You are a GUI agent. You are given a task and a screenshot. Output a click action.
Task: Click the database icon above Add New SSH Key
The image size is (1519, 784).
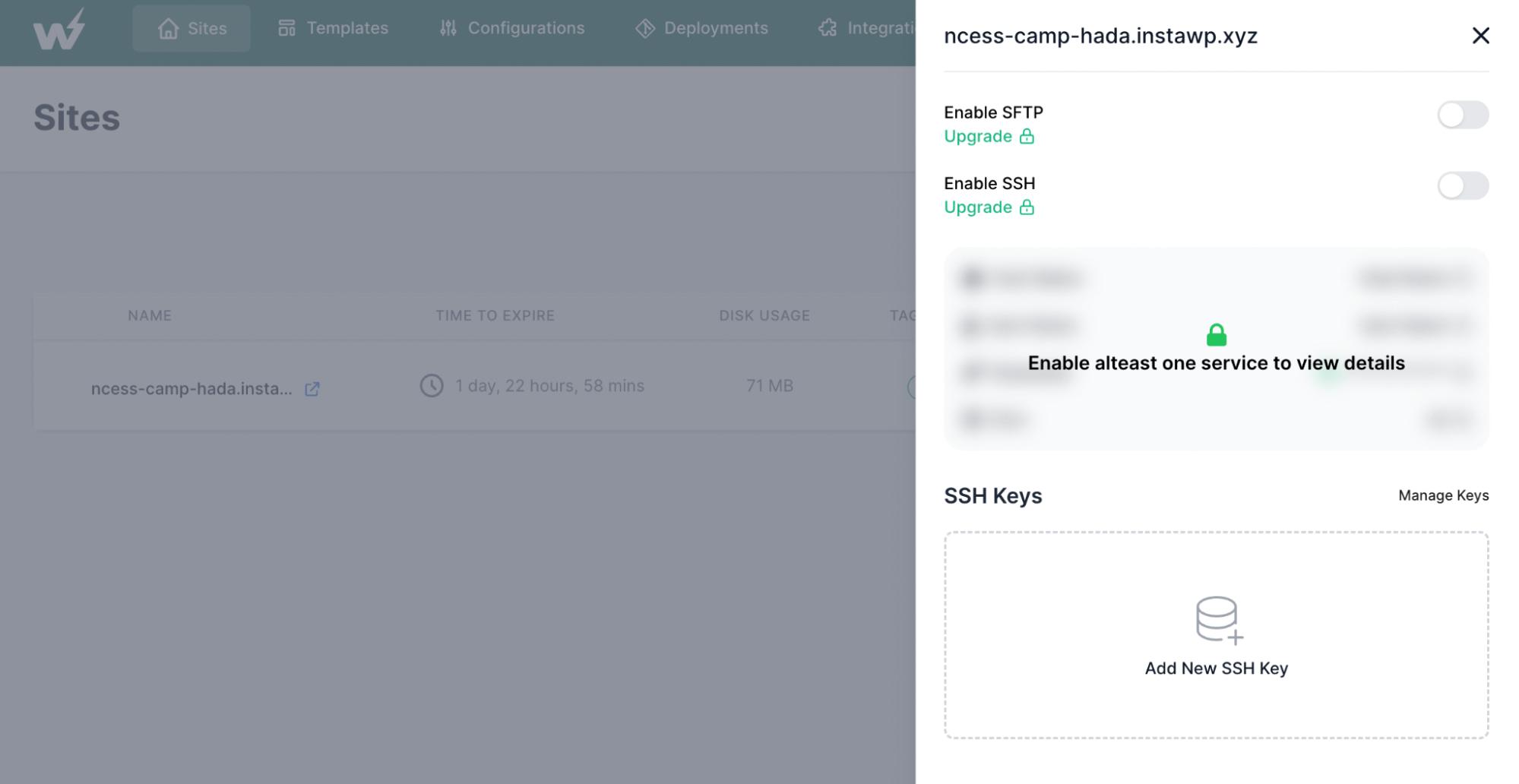[1216, 619]
